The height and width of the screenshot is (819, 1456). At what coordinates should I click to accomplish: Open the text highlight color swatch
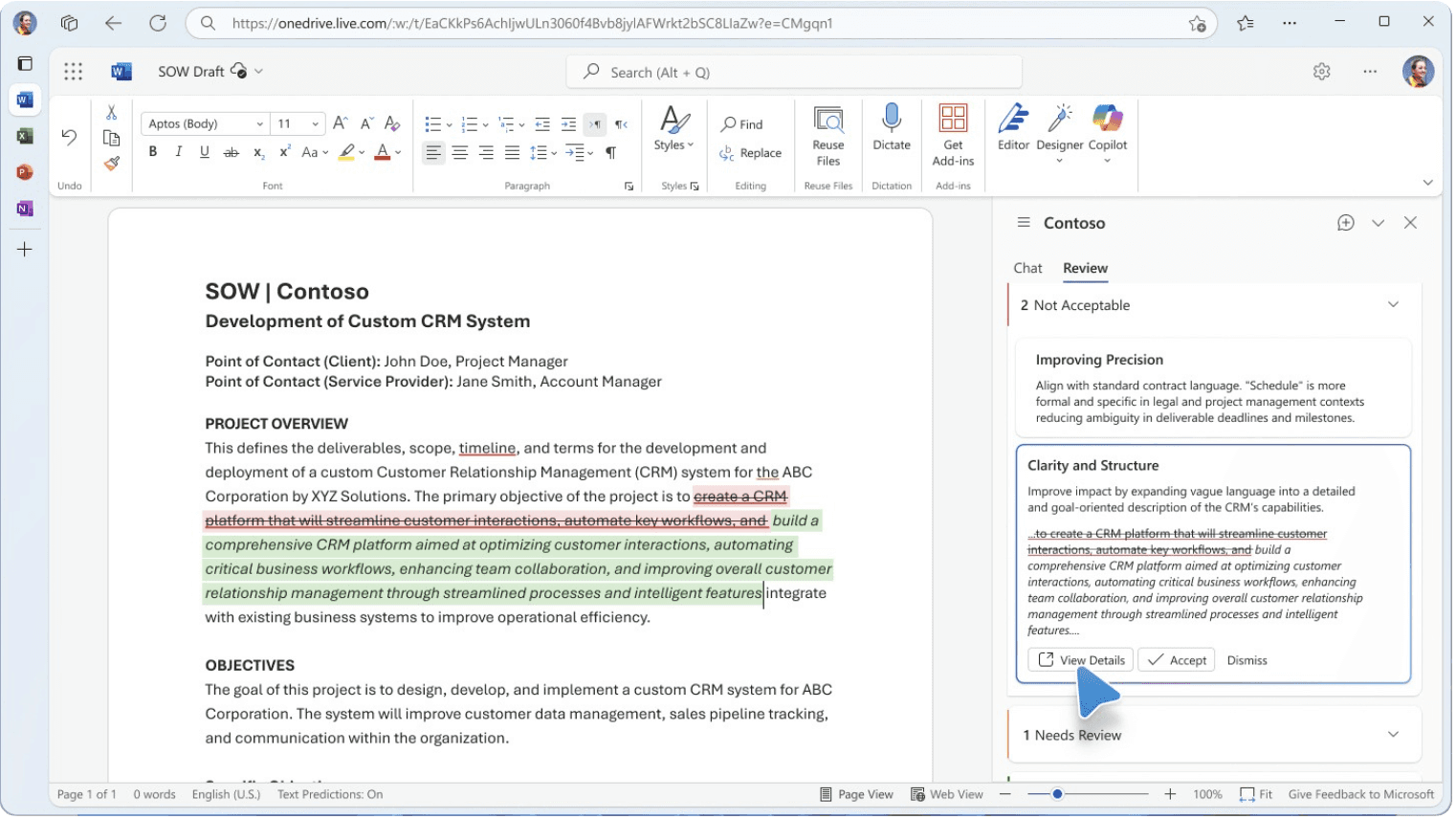(x=347, y=152)
